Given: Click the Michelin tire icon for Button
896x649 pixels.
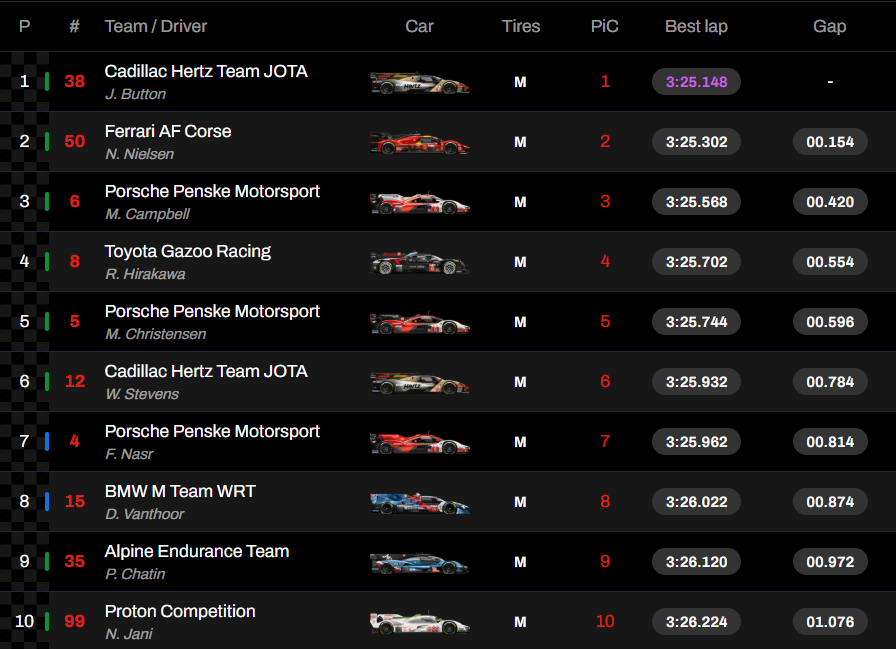Looking at the screenshot, I should tap(520, 82).
